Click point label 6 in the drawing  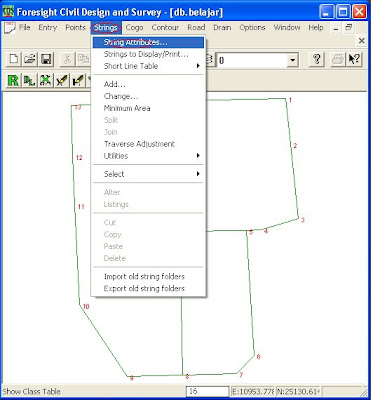(x=258, y=357)
